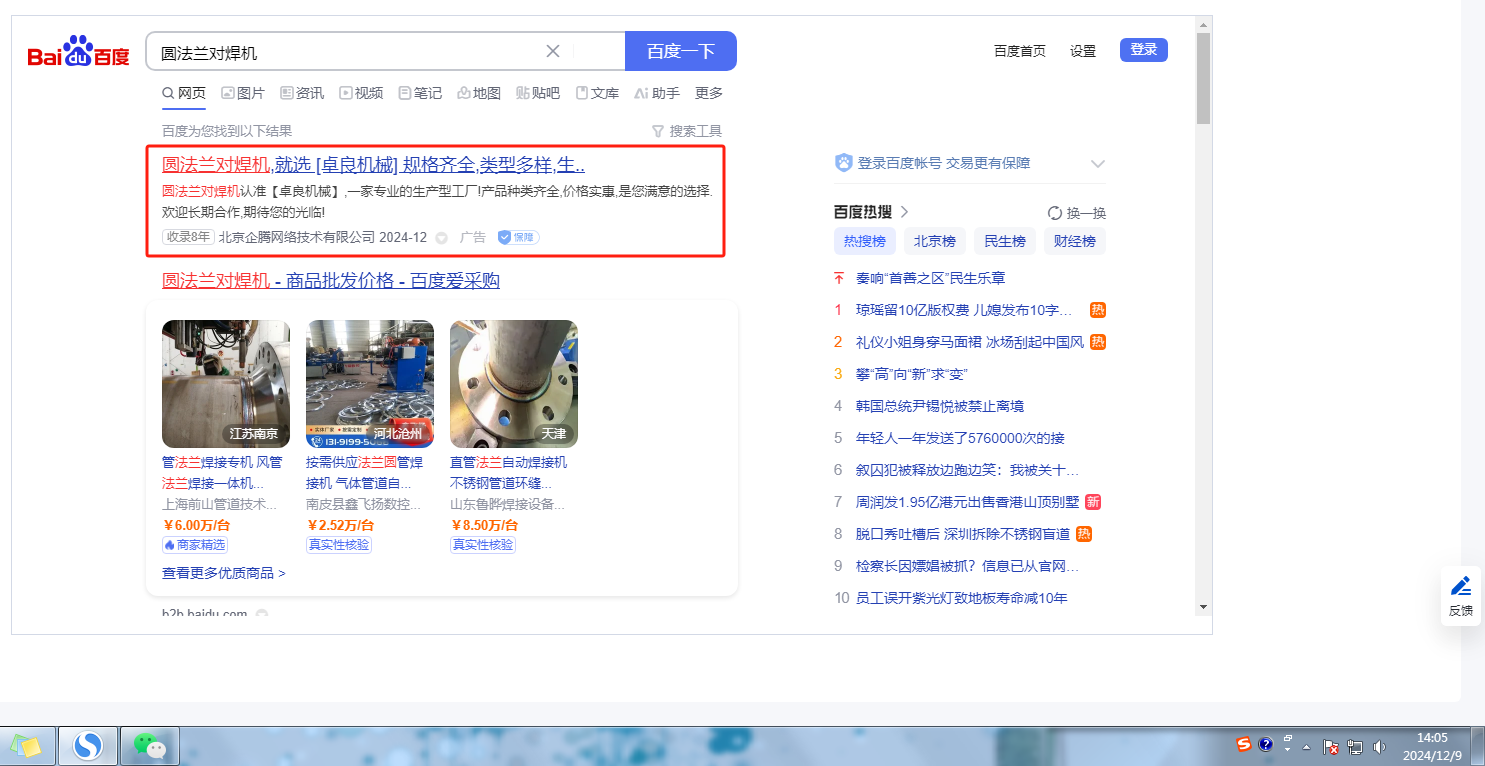This screenshot has width=1485, height=766.
Task: Click the network tray icon
Action: click(x=1355, y=746)
